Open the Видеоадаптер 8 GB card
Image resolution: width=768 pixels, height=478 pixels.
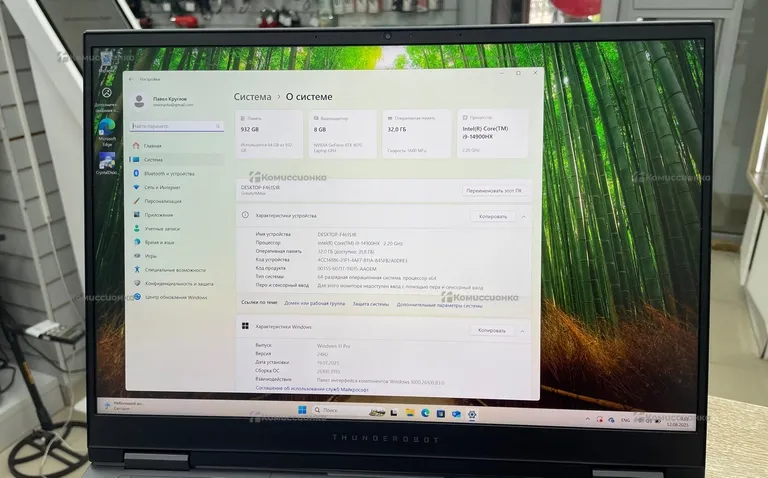343,134
